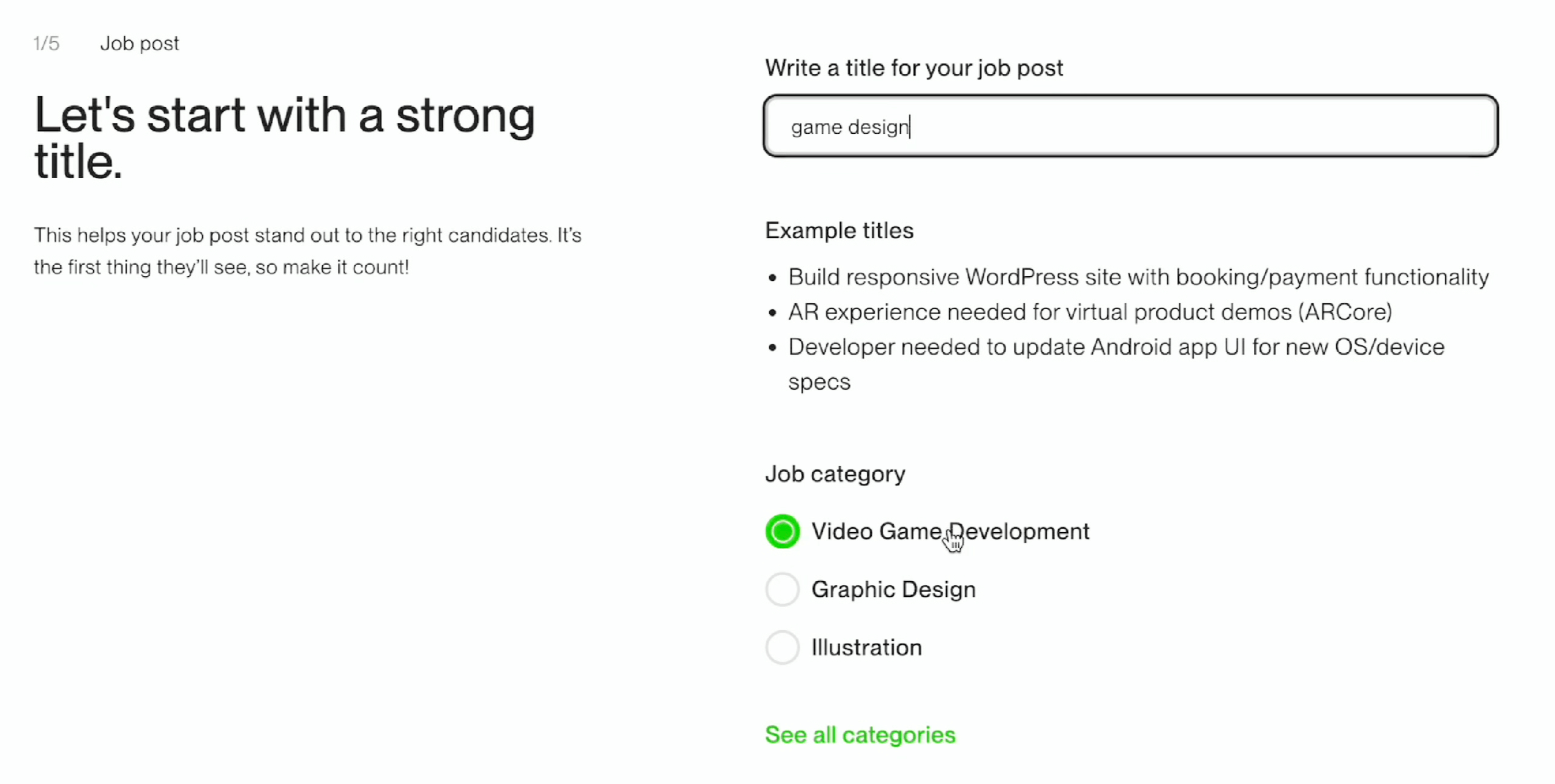1555x784 pixels.
Task: Click the Job post step label
Action: coord(139,44)
